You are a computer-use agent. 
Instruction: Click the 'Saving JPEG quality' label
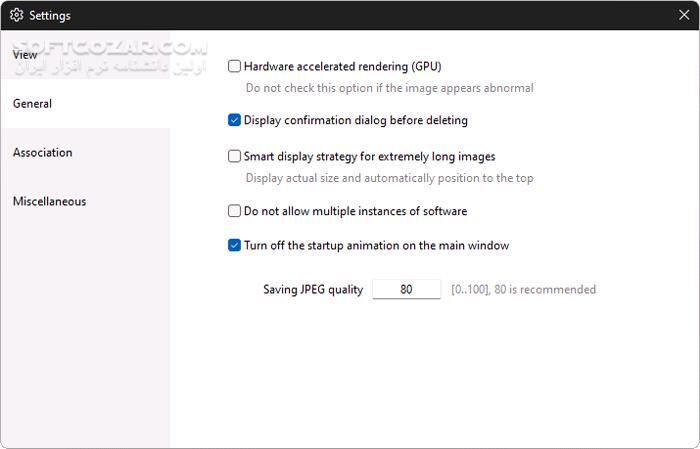coord(313,290)
